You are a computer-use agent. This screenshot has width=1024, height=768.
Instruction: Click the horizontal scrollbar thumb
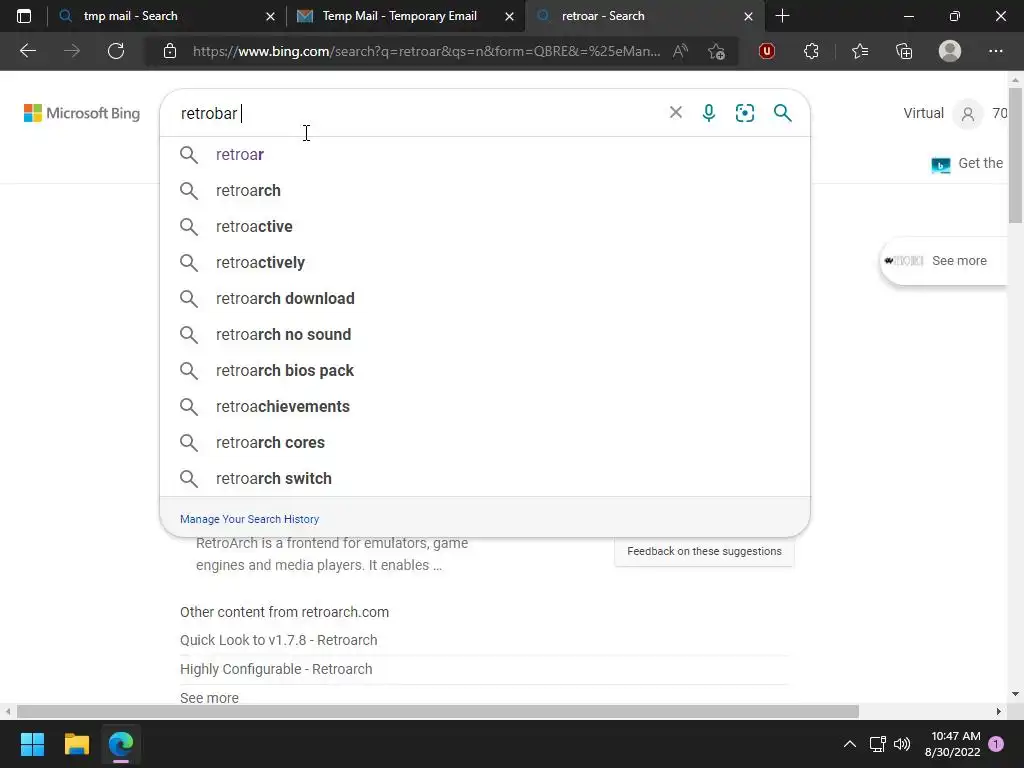coord(438,711)
